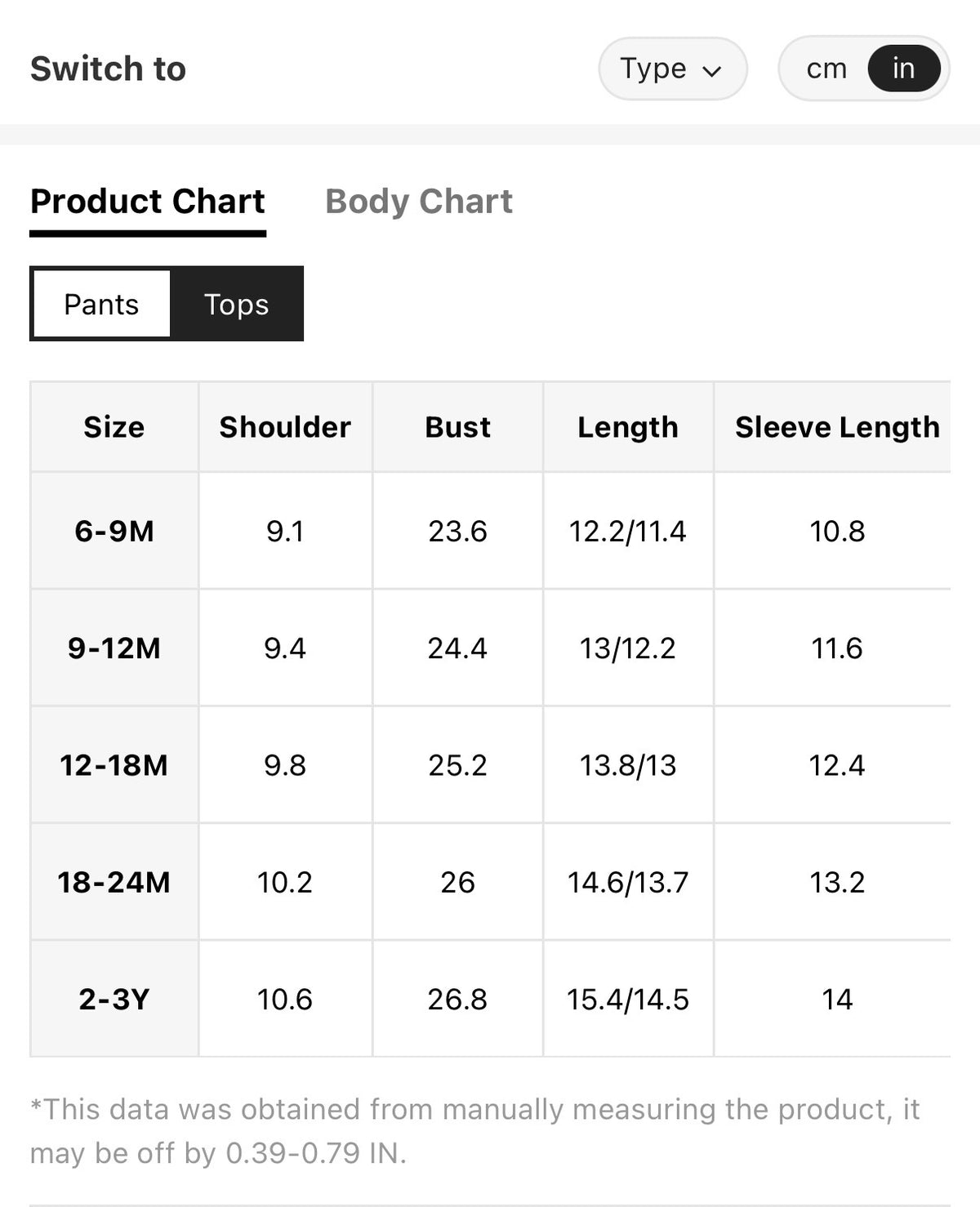This screenshot has width=980, height=1207.
Task: Open the Type dropdown
Action: 673,69
